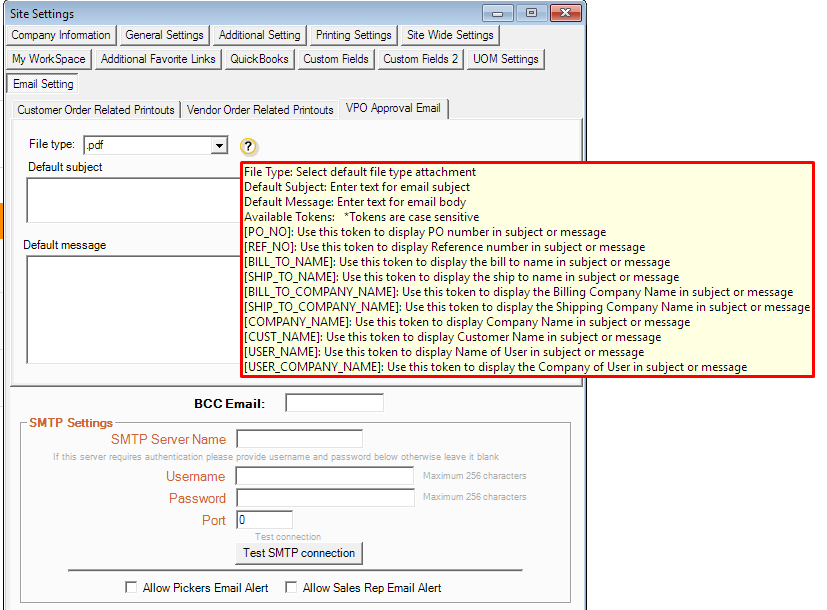Show Printing Settings panel

click(x=353, y=35)
